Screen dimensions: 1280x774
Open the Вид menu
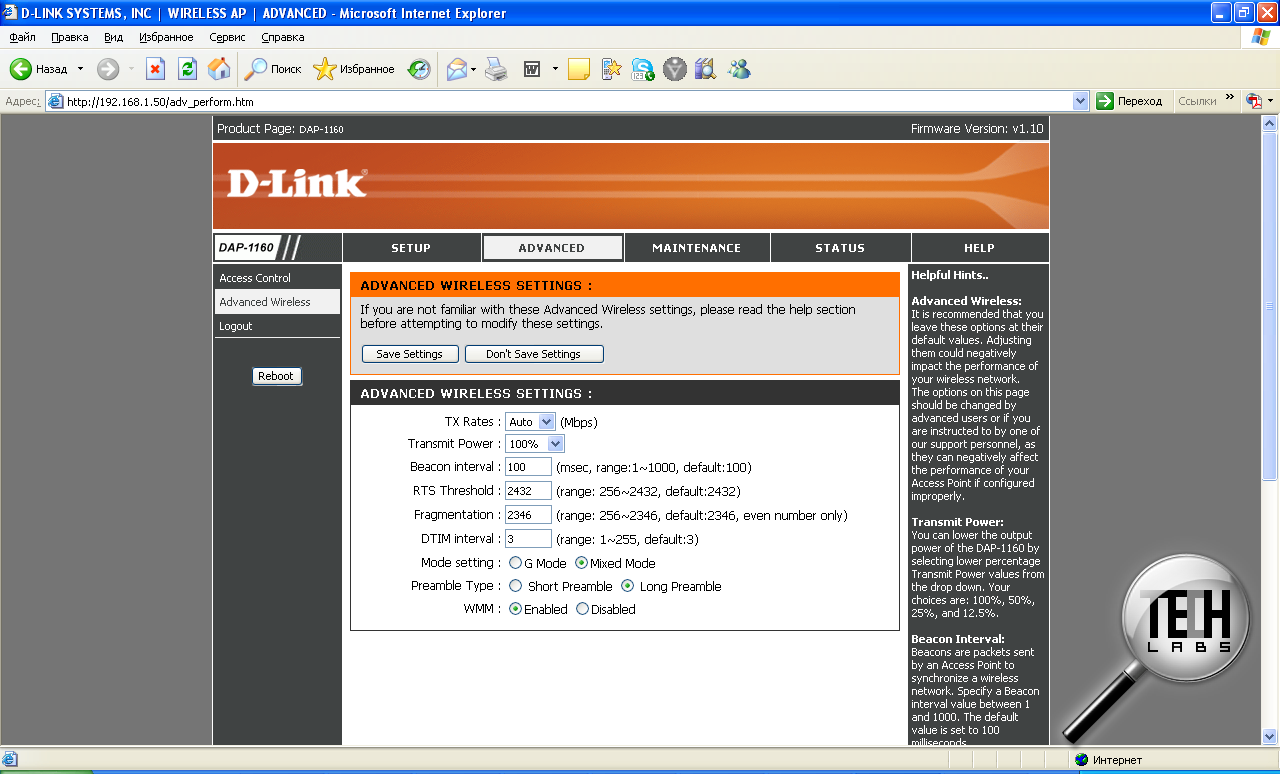click(114, 37)
